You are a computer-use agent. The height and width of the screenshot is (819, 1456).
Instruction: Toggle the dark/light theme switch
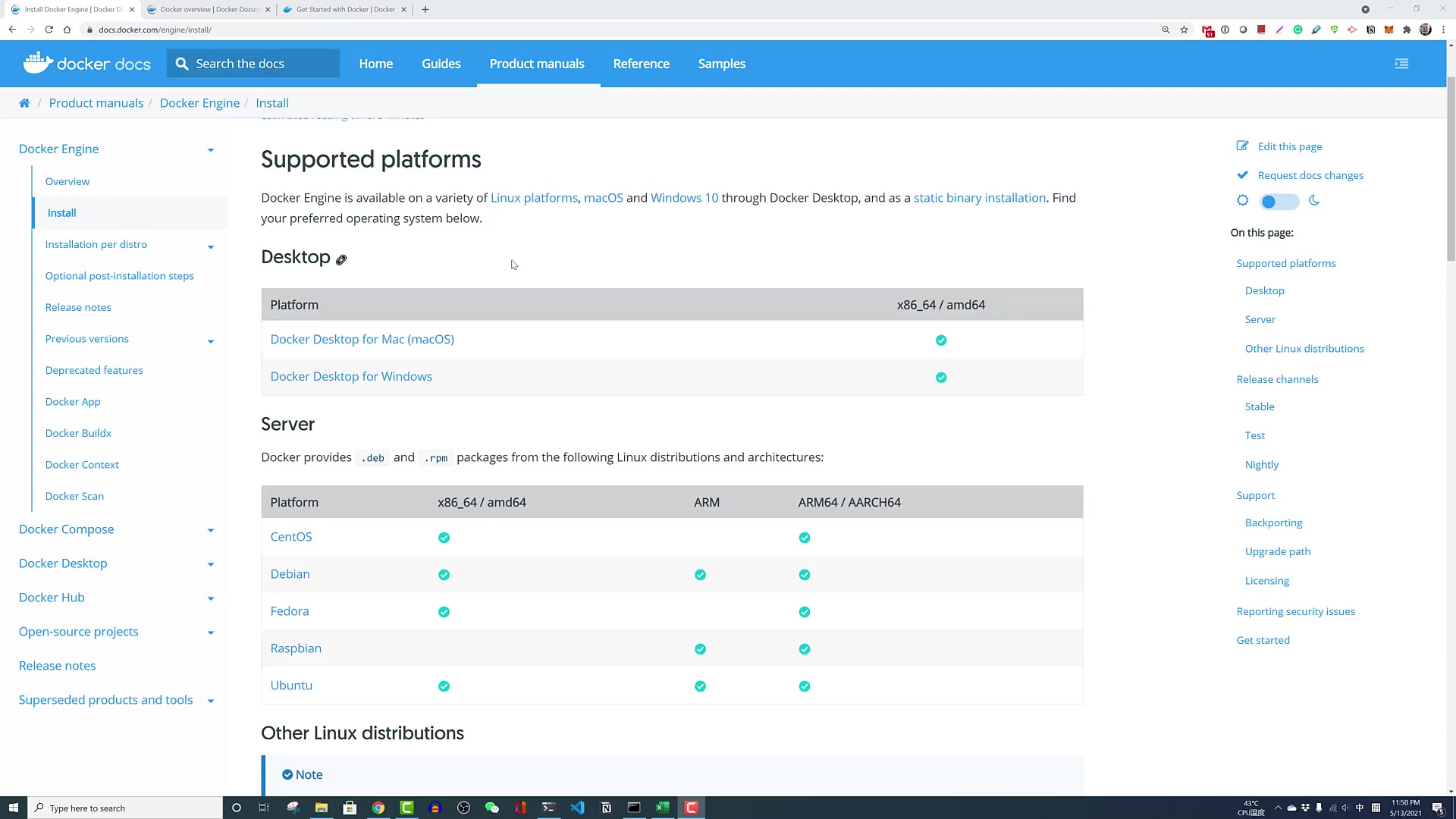pos(1279,202)
